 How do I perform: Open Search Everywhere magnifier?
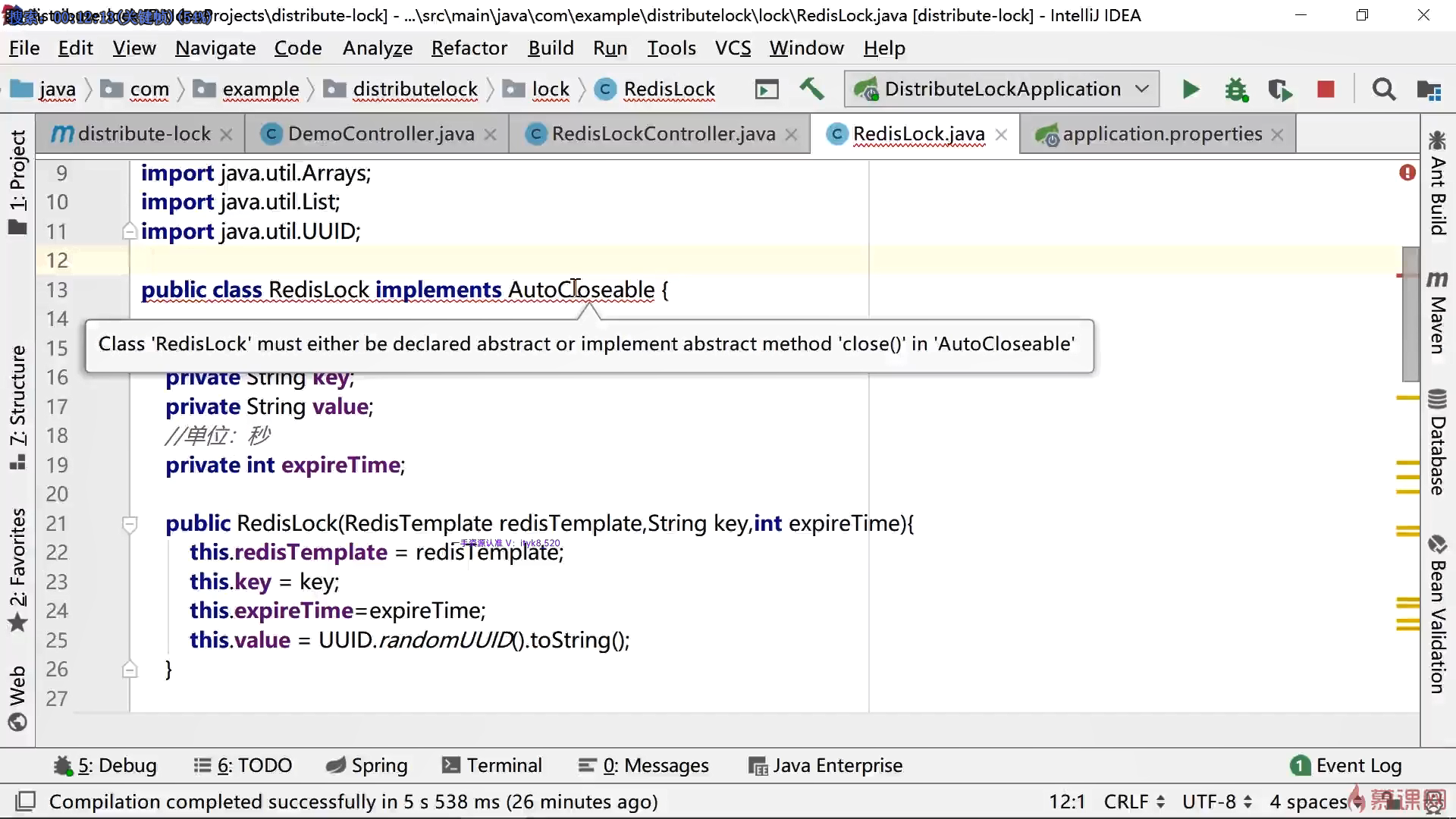pos(1384,89)
